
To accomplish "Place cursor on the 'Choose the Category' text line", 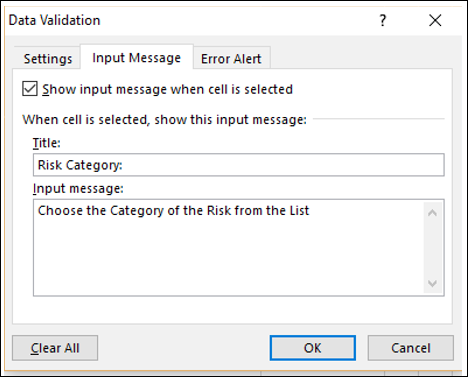I will 173,211.
